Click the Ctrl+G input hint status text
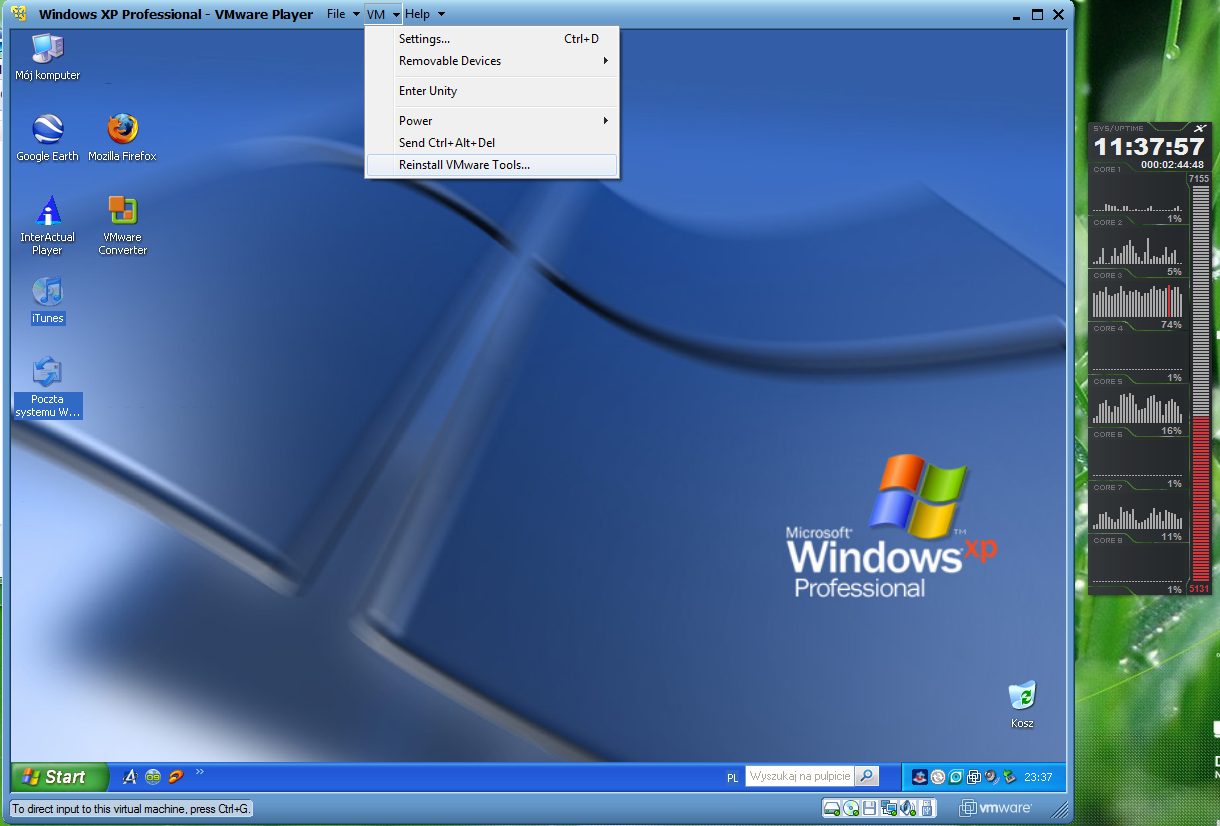The width and height of the screenshot is (1220, 826). click(x=131, y=808)
